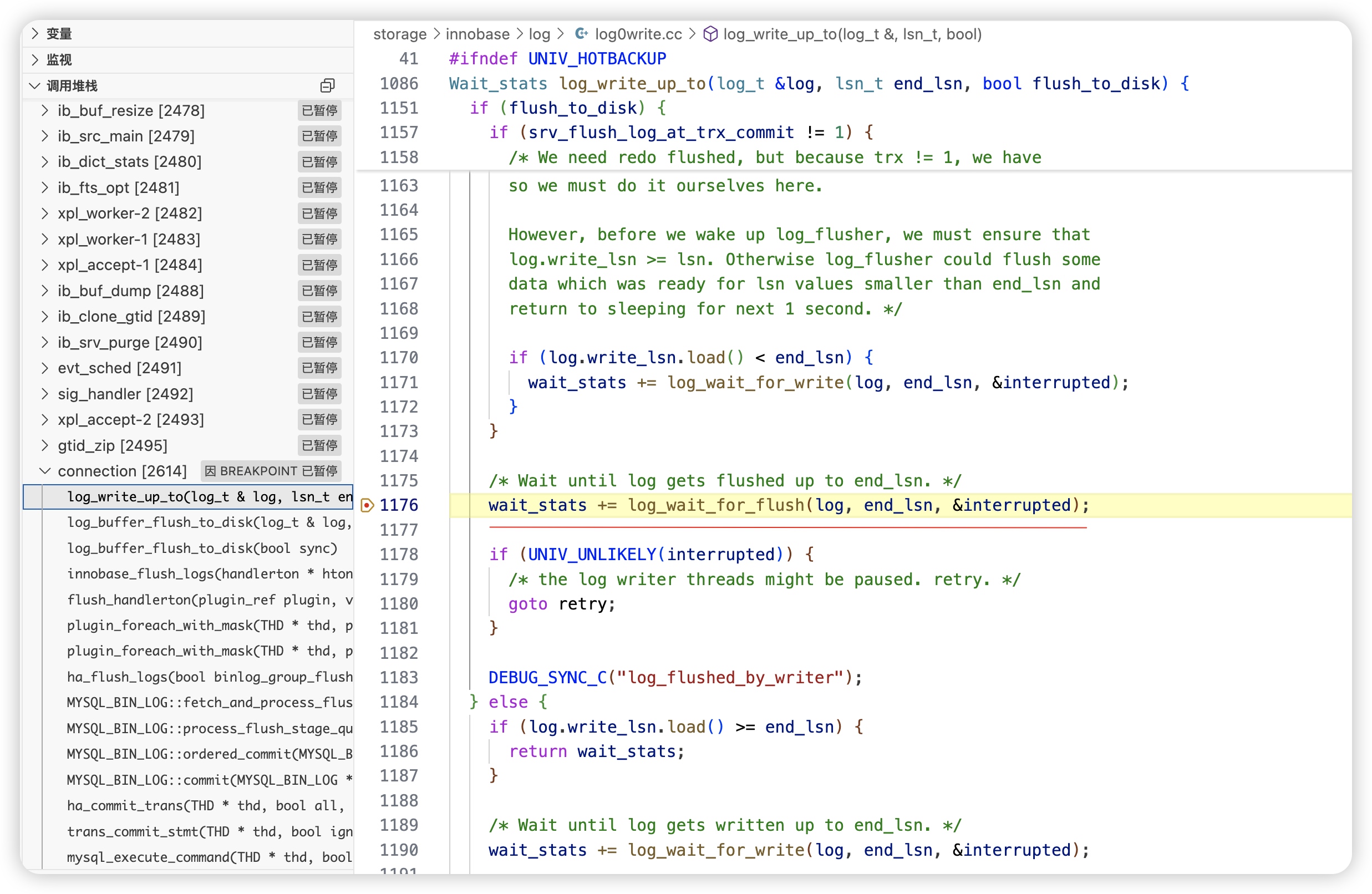Click log0write.cc in the breadcrumb
Image resolution: width=1372 pixels, height=894 pixels.
click(x=638, y=34)
